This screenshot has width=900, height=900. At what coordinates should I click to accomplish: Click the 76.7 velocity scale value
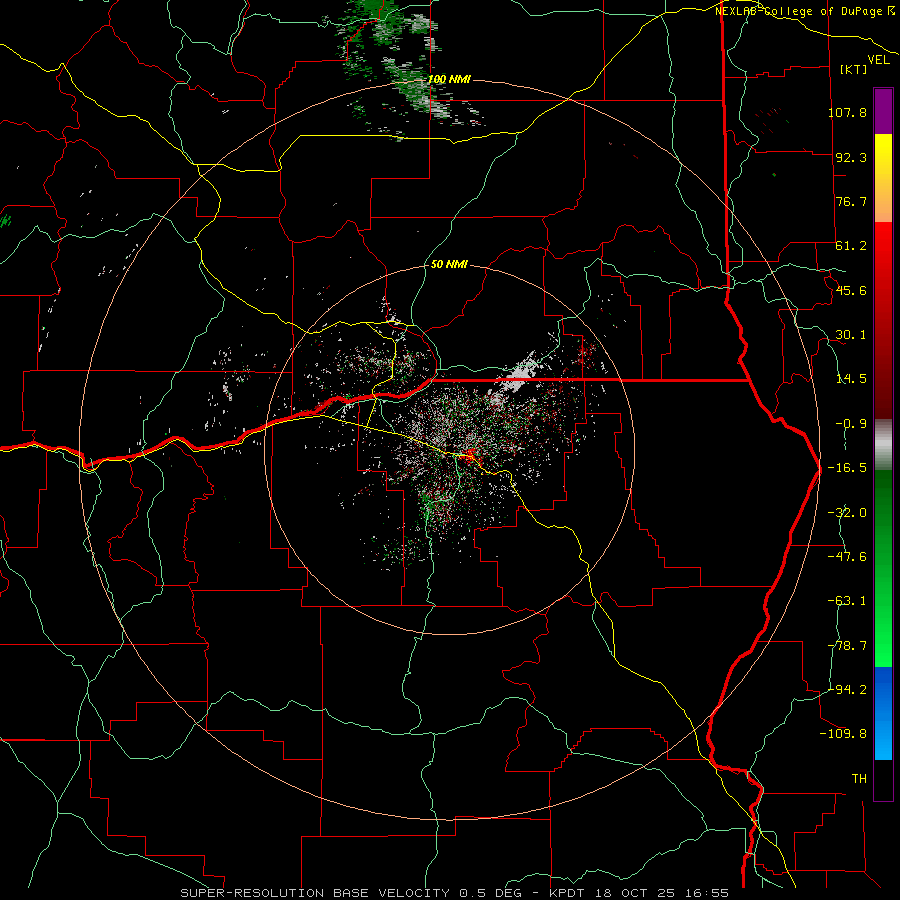[x=851, y=201]
